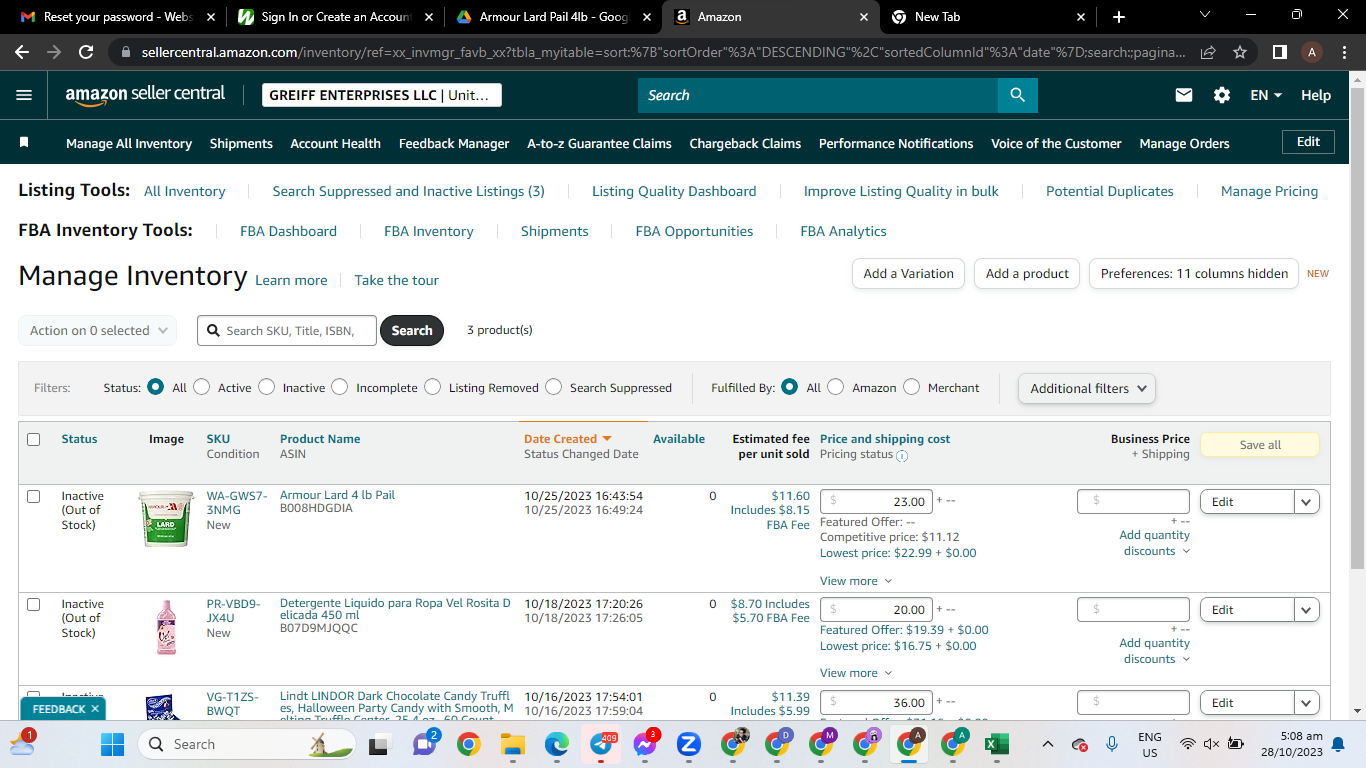Select the Search Suppressed radio button
1366x768 pixels.
click(x=554, y=387)
